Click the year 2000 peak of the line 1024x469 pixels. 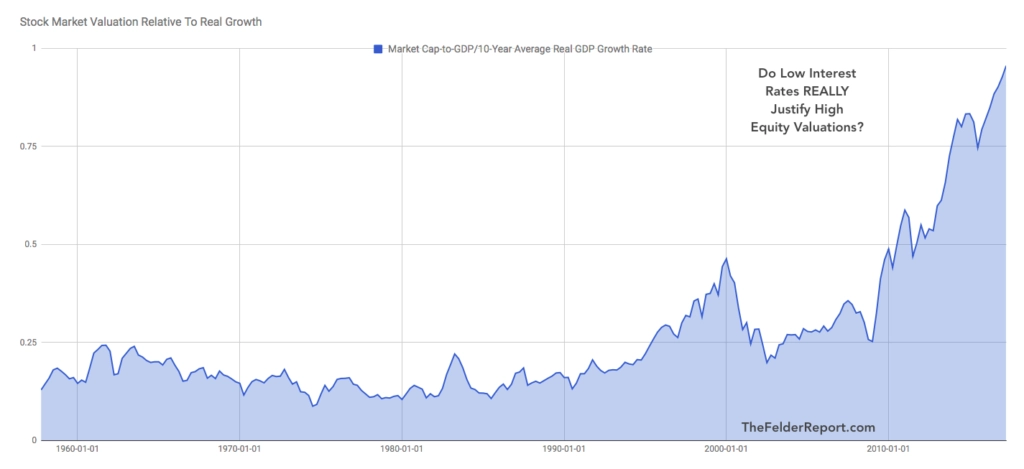coord(726,259)
